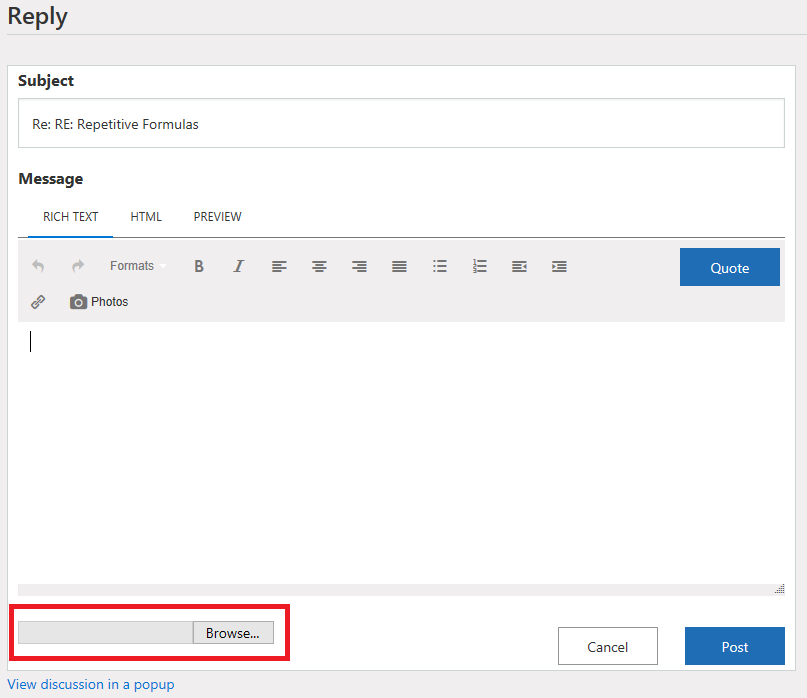
Task: Insert a numbered list
Action: tap(480, 266)
